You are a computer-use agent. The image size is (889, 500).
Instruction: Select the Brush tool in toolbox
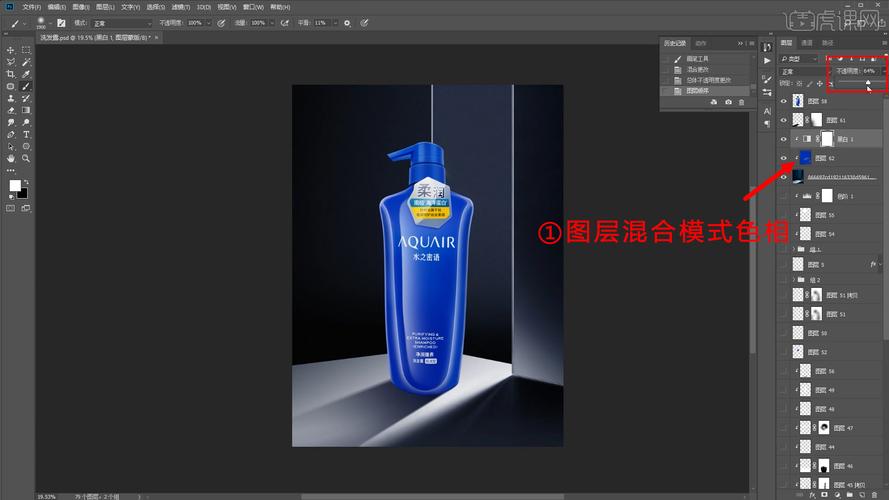26,86
